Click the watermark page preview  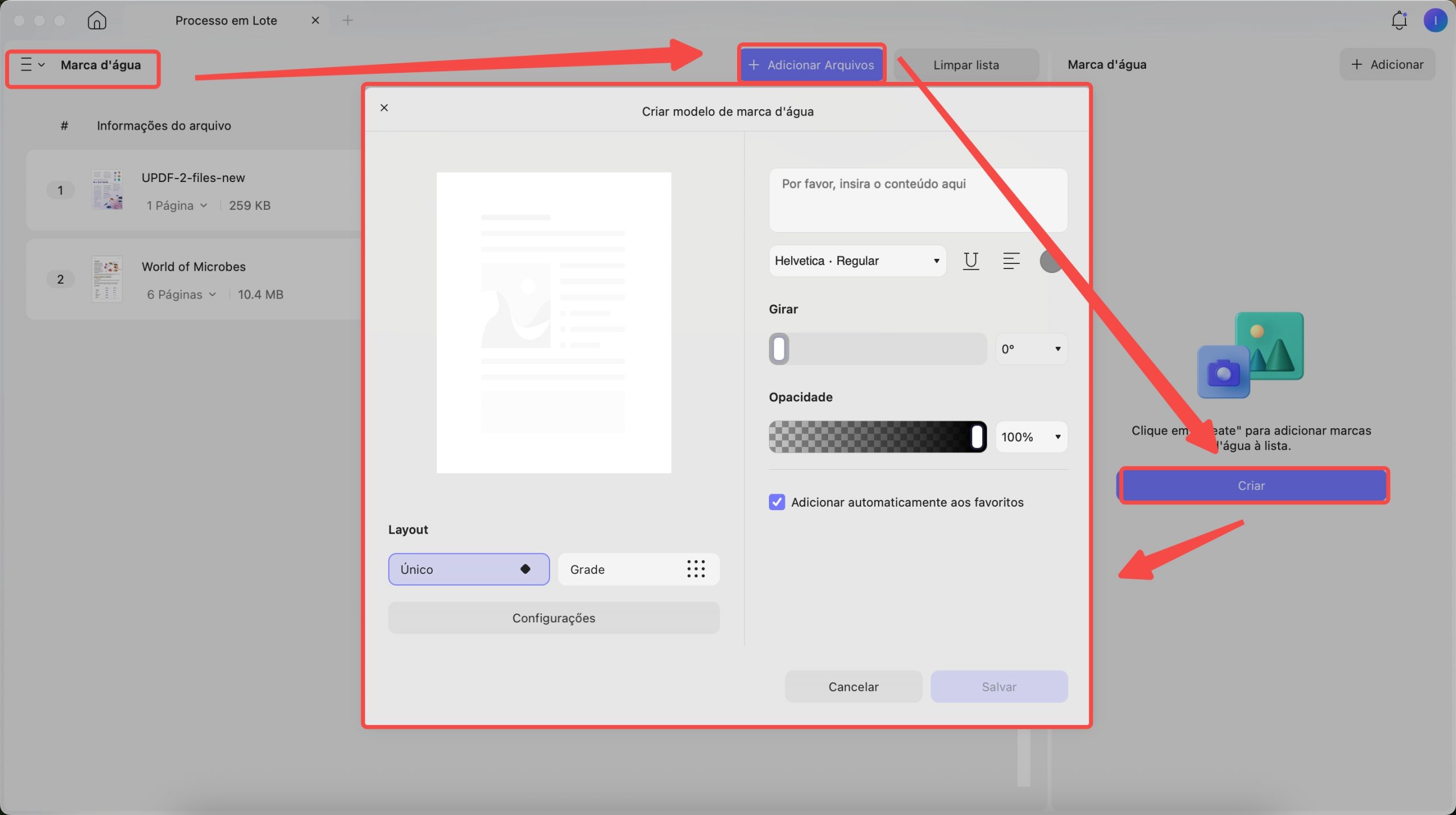coord(553,322)
